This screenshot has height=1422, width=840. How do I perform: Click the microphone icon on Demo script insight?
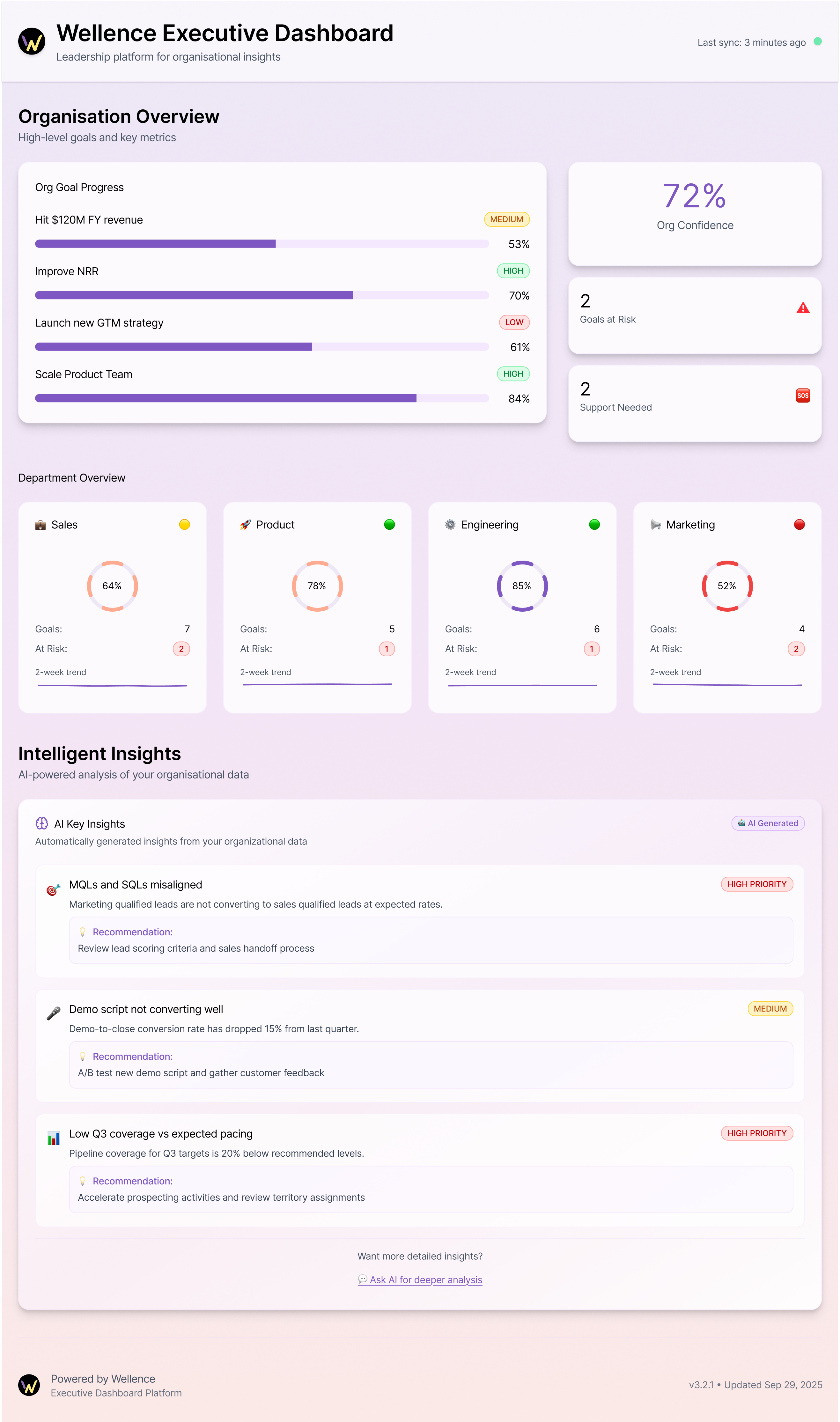(x=53, y=1013)
